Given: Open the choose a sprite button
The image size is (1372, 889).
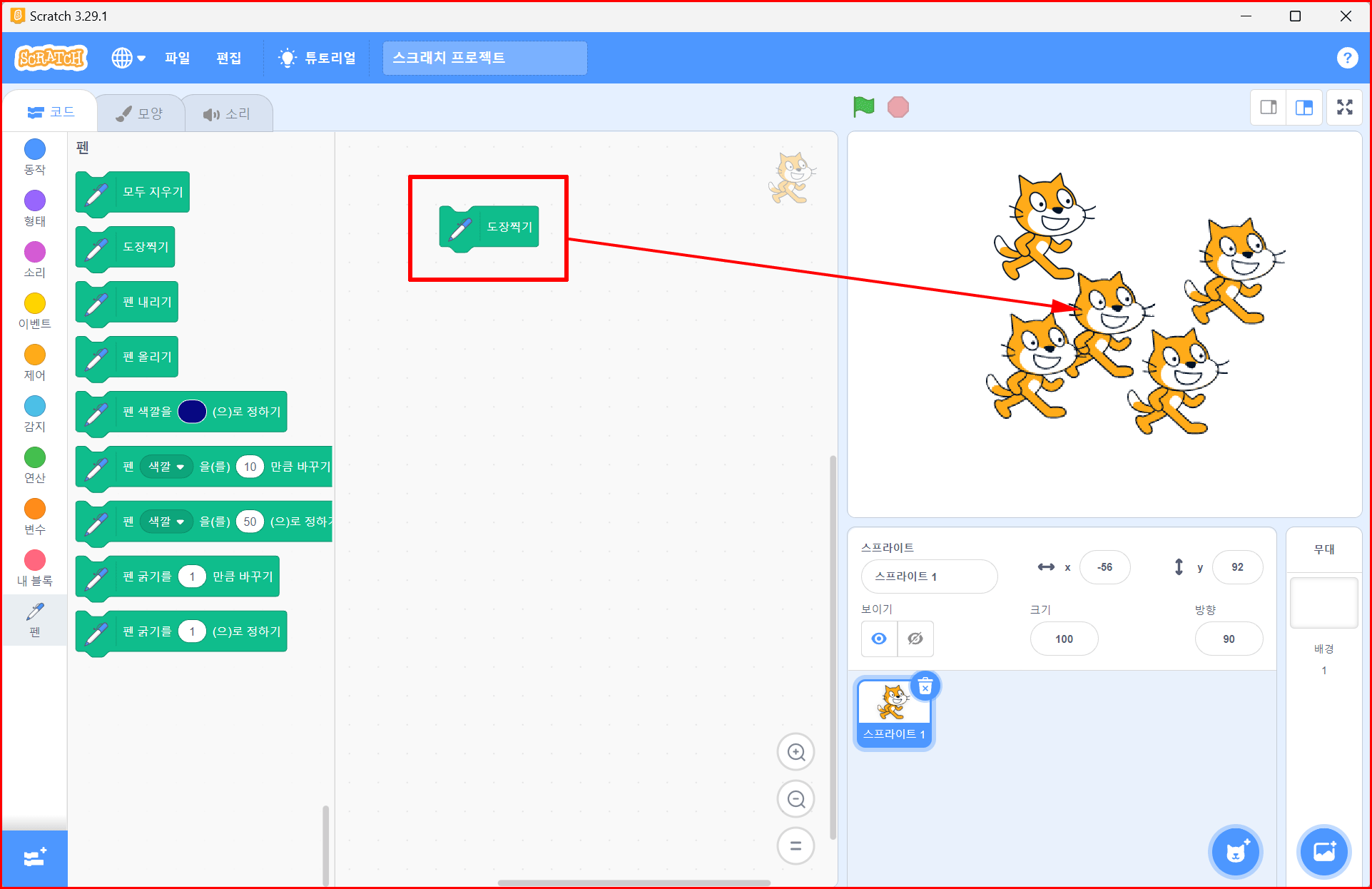Looking at the screenshot, I should pyautogui.click(x=1235, y=851).
